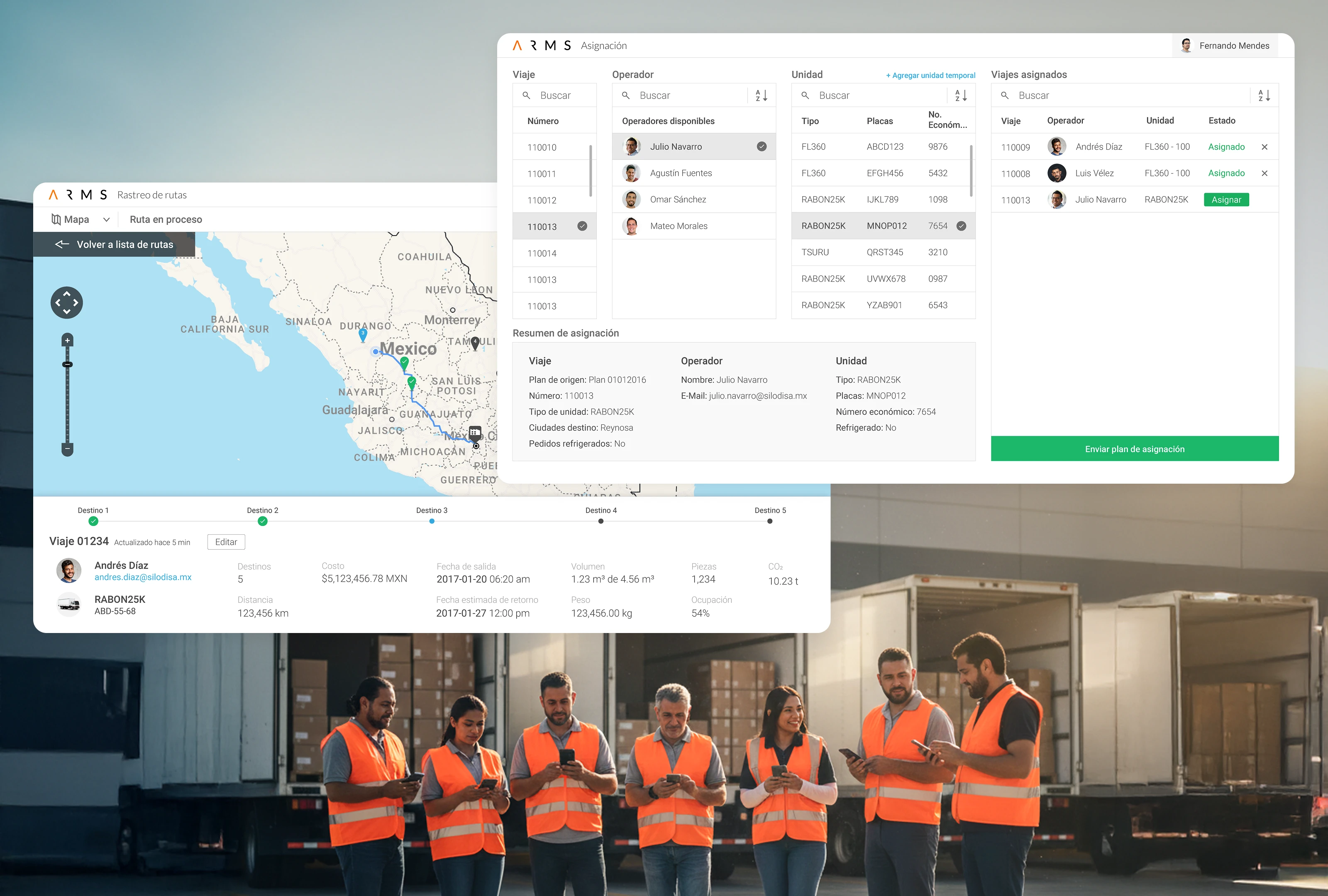Click the green Asignar button
The width and height of the screenshot is (1328, 896).
(x=1226, y=200)
